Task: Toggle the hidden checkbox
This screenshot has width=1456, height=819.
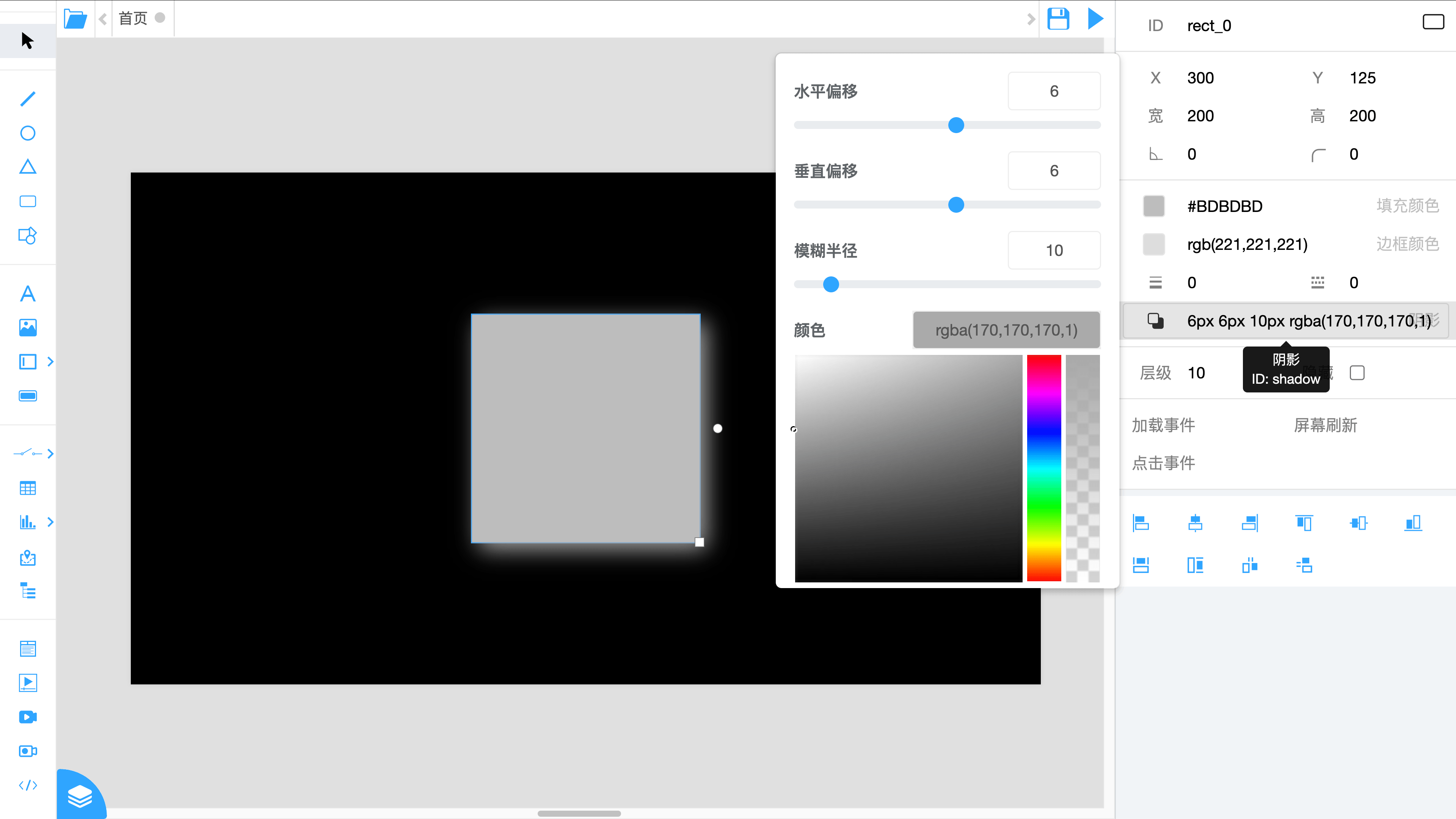Action: pos(1357,373)
